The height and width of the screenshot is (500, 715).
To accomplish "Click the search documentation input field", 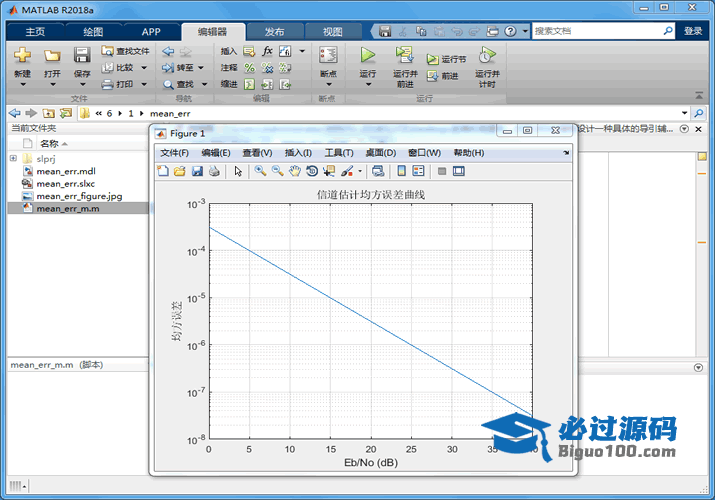I will coord(597,31).
